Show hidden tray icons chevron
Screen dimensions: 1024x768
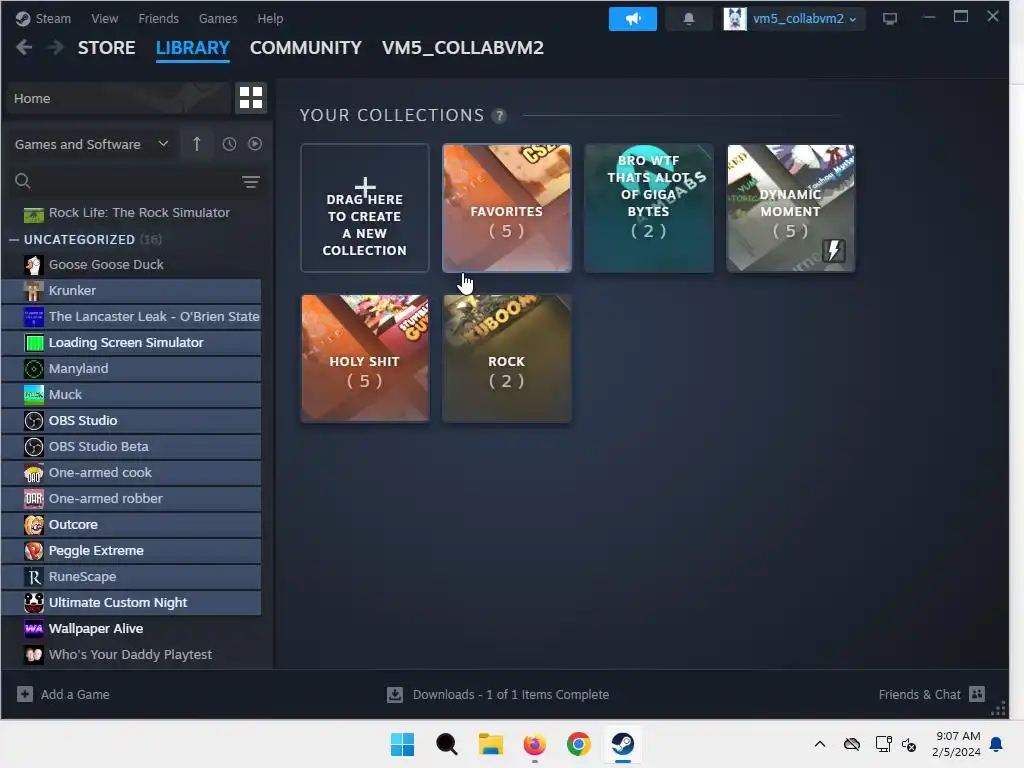point(820,744)
